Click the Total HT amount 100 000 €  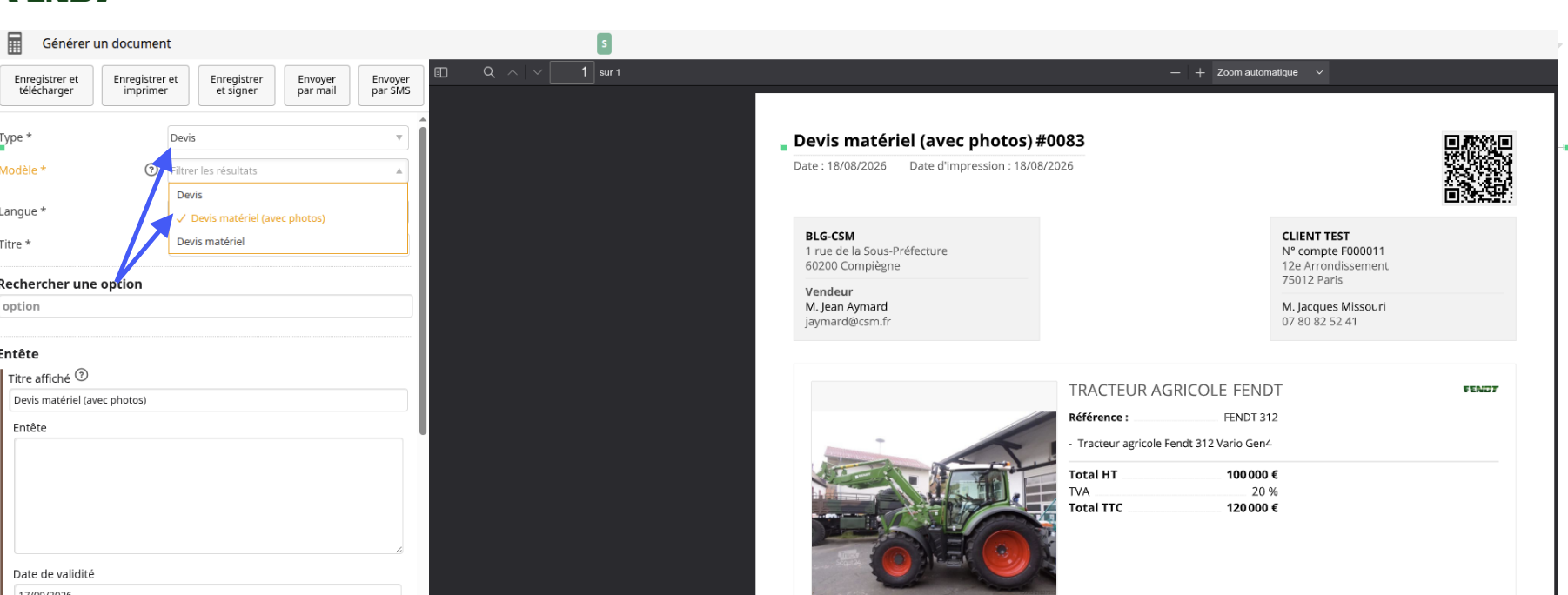1252,475
